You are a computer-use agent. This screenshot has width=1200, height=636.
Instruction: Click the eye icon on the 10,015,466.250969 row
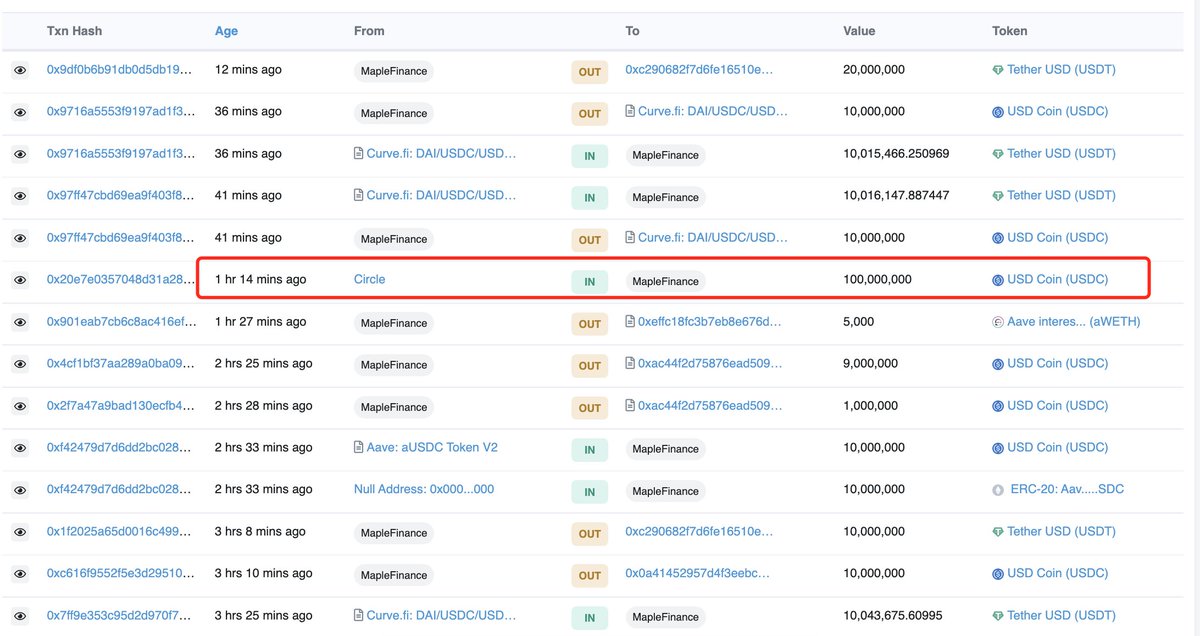(20, 155)
